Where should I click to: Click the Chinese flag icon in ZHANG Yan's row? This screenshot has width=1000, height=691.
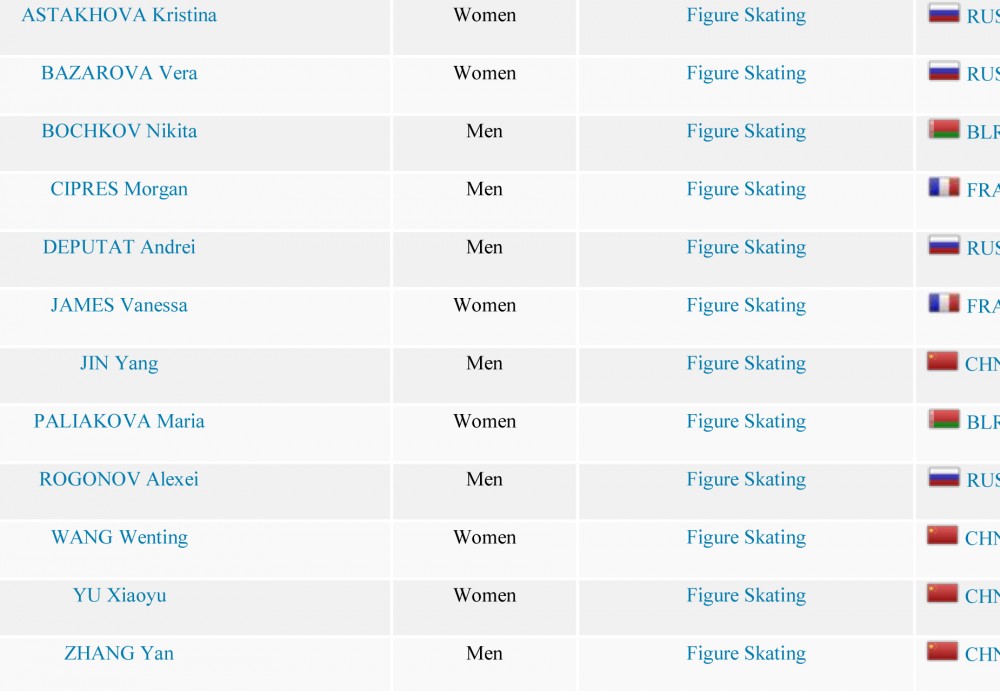pyautogui.click(x=943, y=651)
